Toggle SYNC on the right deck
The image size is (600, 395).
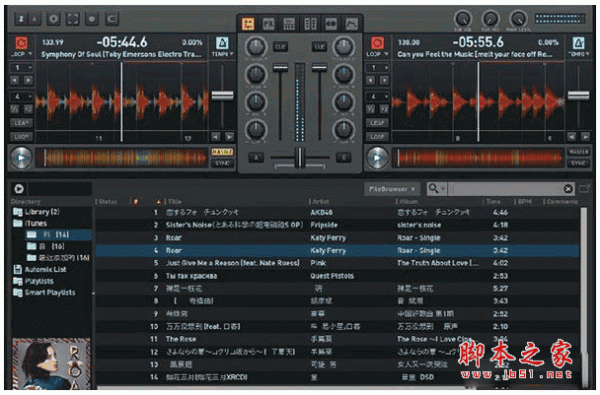[x=579, y=163]
